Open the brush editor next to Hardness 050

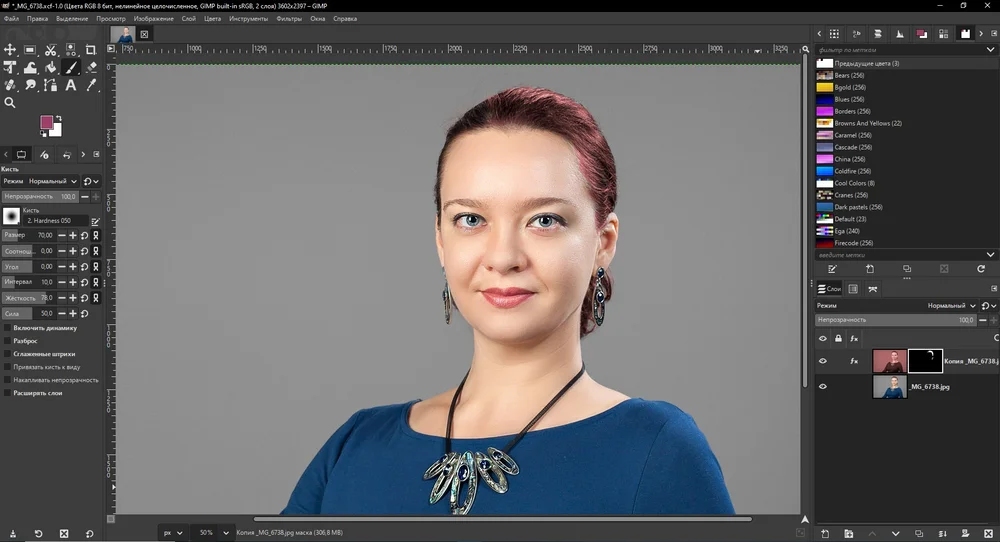[95, 221]
